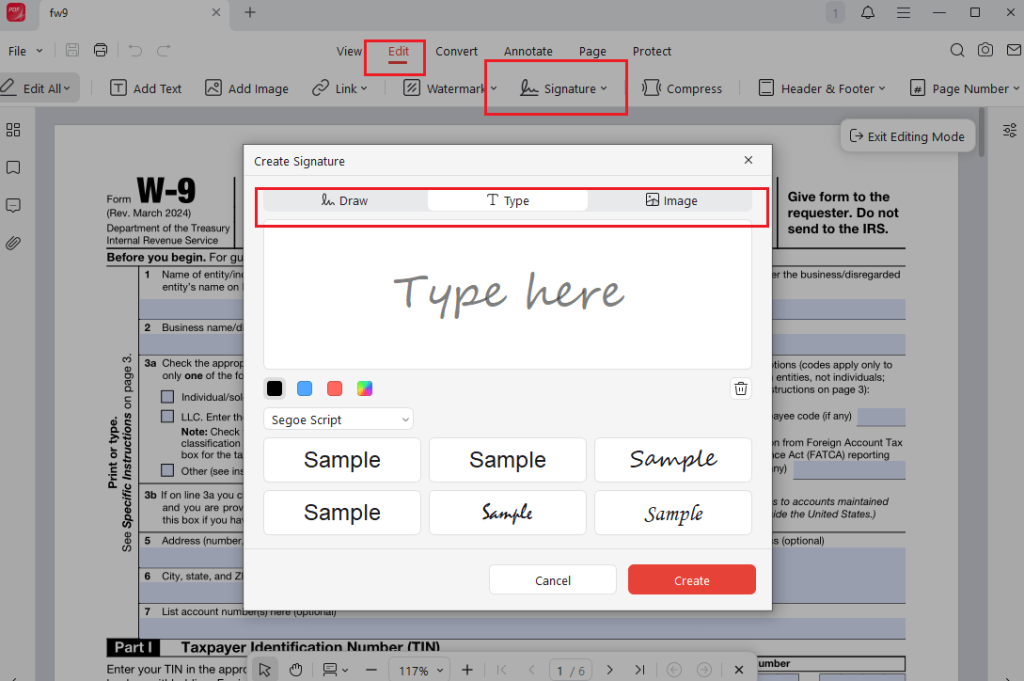1024x681 pixels.
Task: Click the Compress tool
Action: [x=682, y=88]
